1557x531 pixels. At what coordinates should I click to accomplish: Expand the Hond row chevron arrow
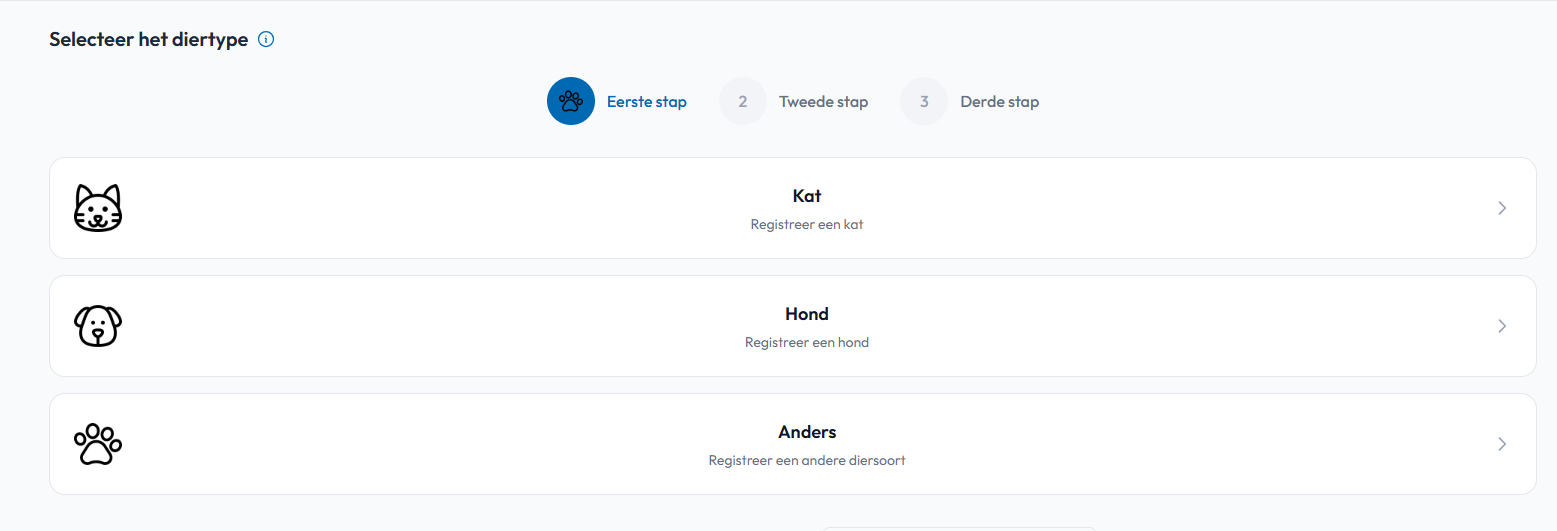click(1502, 326)
